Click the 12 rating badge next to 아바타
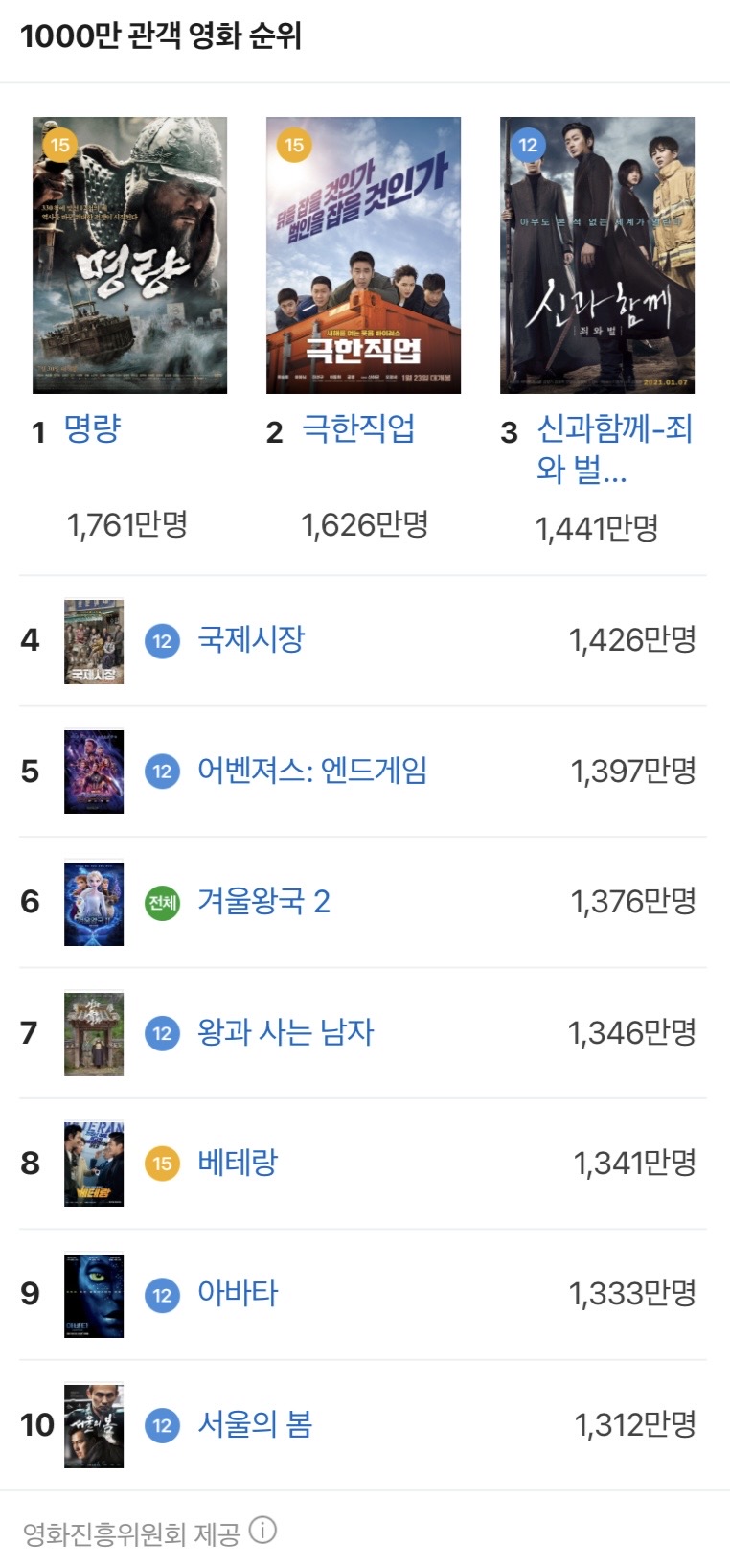 point(162,1295)
